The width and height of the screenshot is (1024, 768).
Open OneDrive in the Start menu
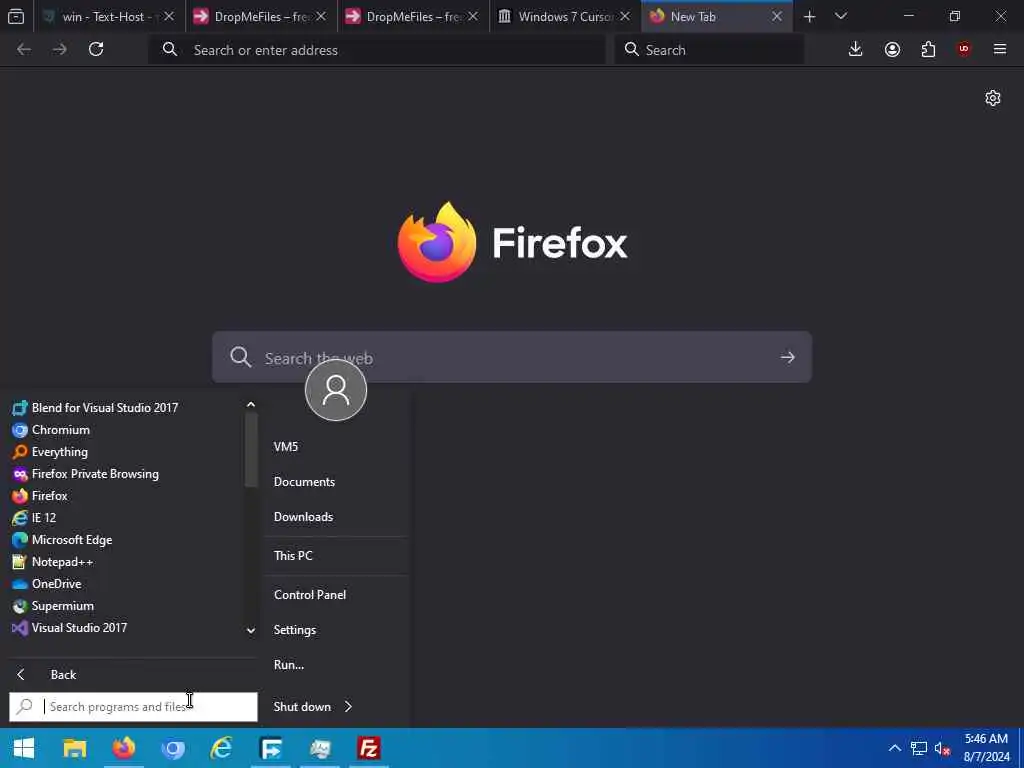[46, 584]
